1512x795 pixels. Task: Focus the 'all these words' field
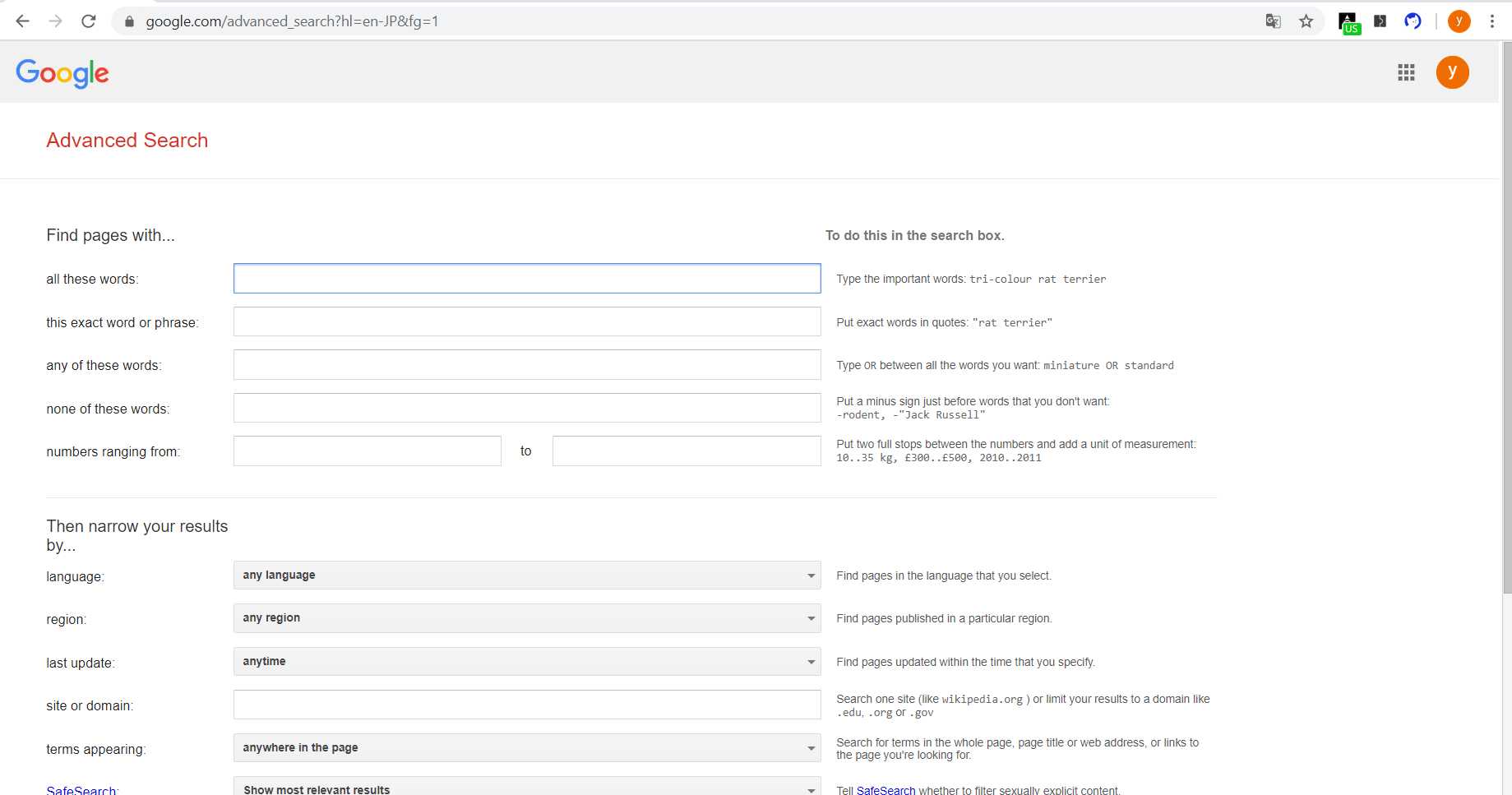click(527, 279)
